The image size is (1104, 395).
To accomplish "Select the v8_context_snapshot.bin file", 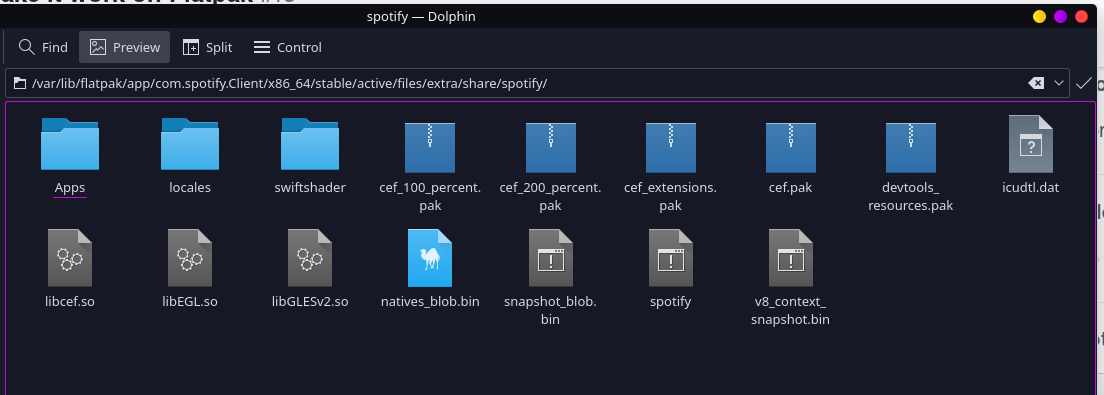I will tap(791, 258).
